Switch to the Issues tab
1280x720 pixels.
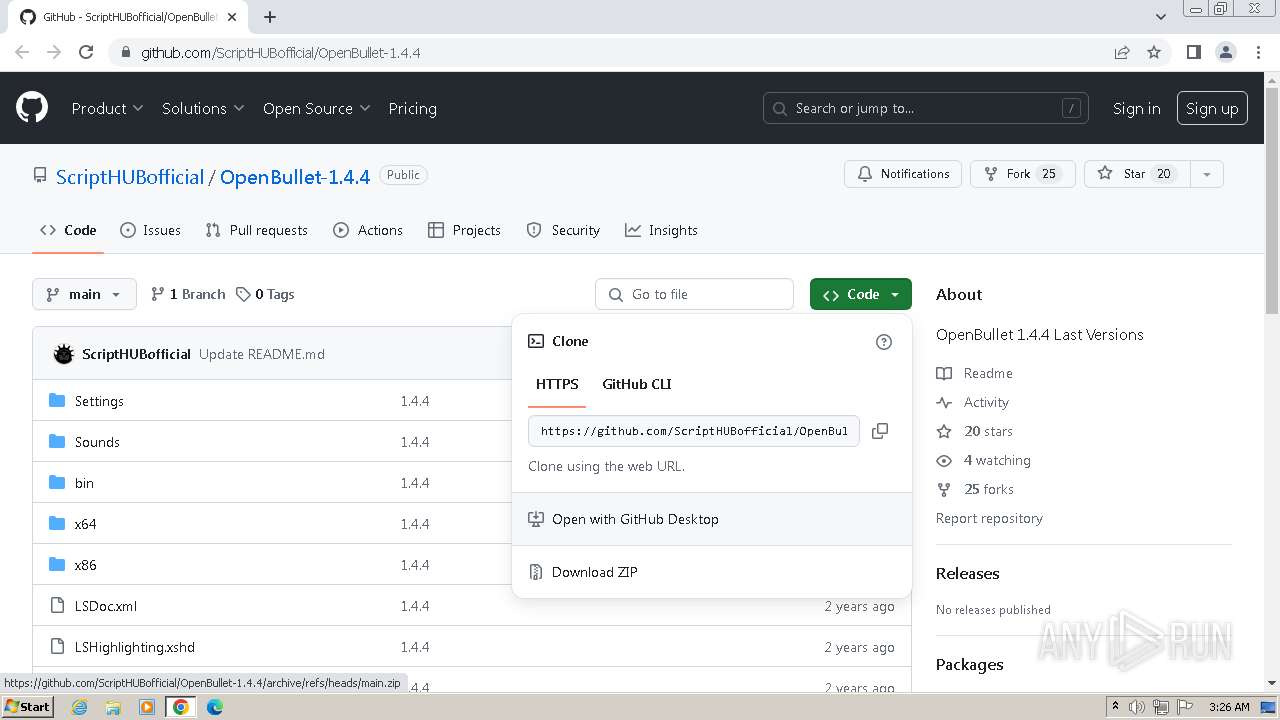click(151, 230)
